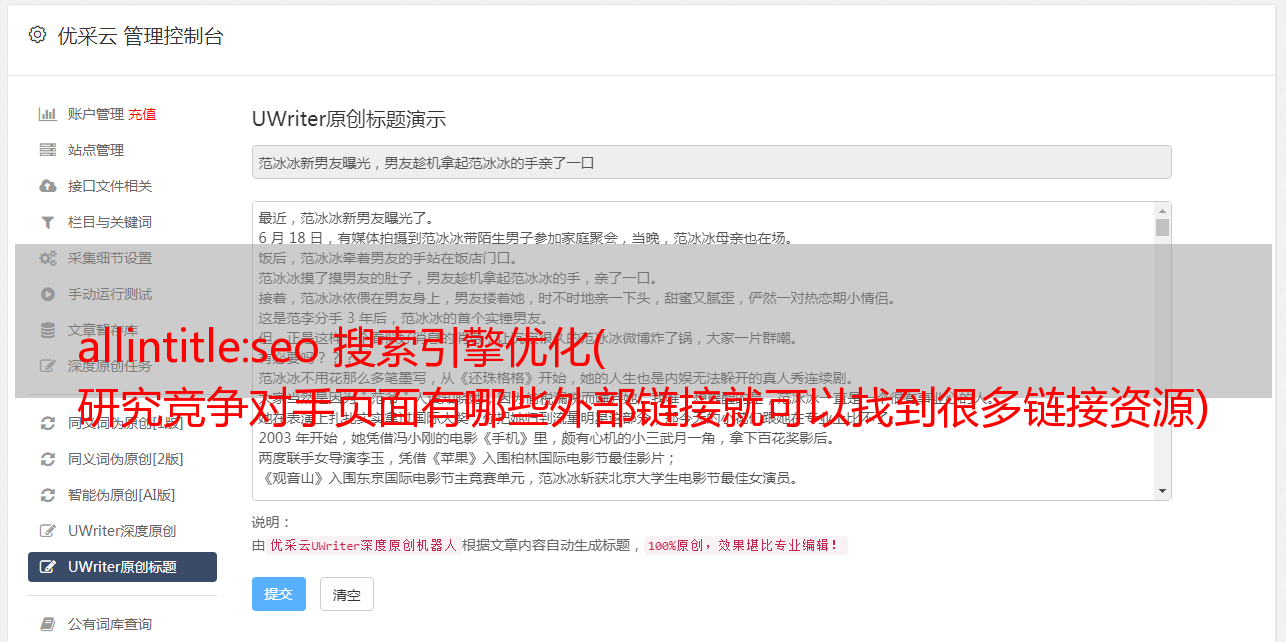The width and height of the screenshot is (1286, 642).
Task: Click the title input field about 范冰冰新男友曝光
Action: [711, 162]
